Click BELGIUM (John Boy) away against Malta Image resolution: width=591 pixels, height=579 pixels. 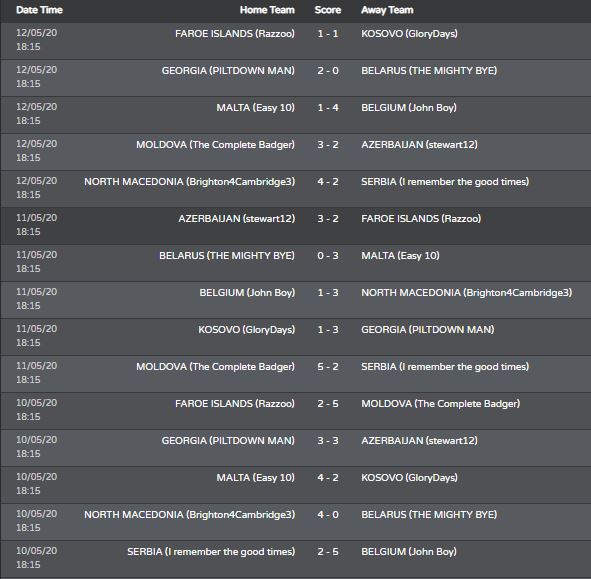pos(409,107)
